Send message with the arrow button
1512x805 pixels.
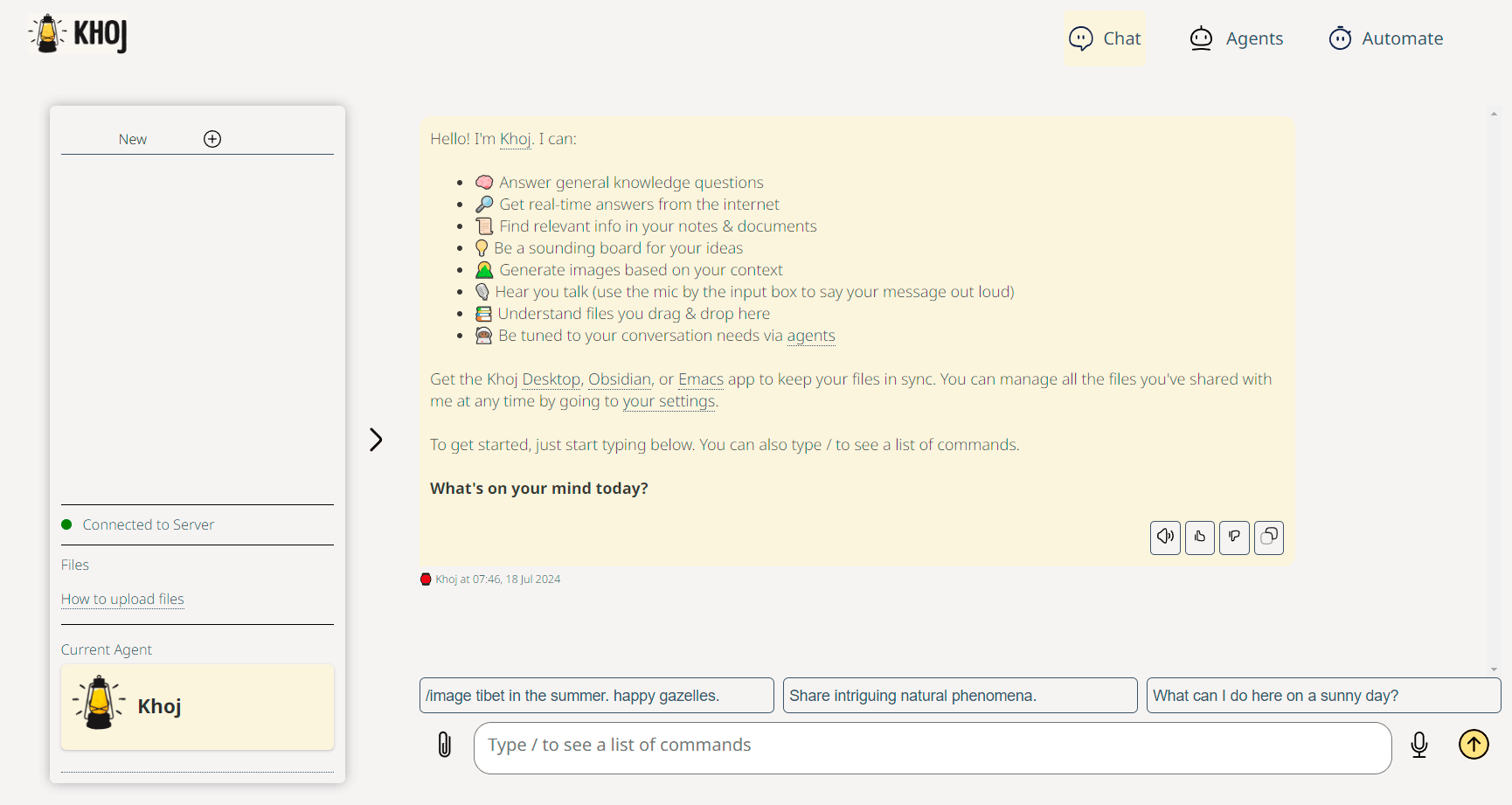tap(1474, 745)
